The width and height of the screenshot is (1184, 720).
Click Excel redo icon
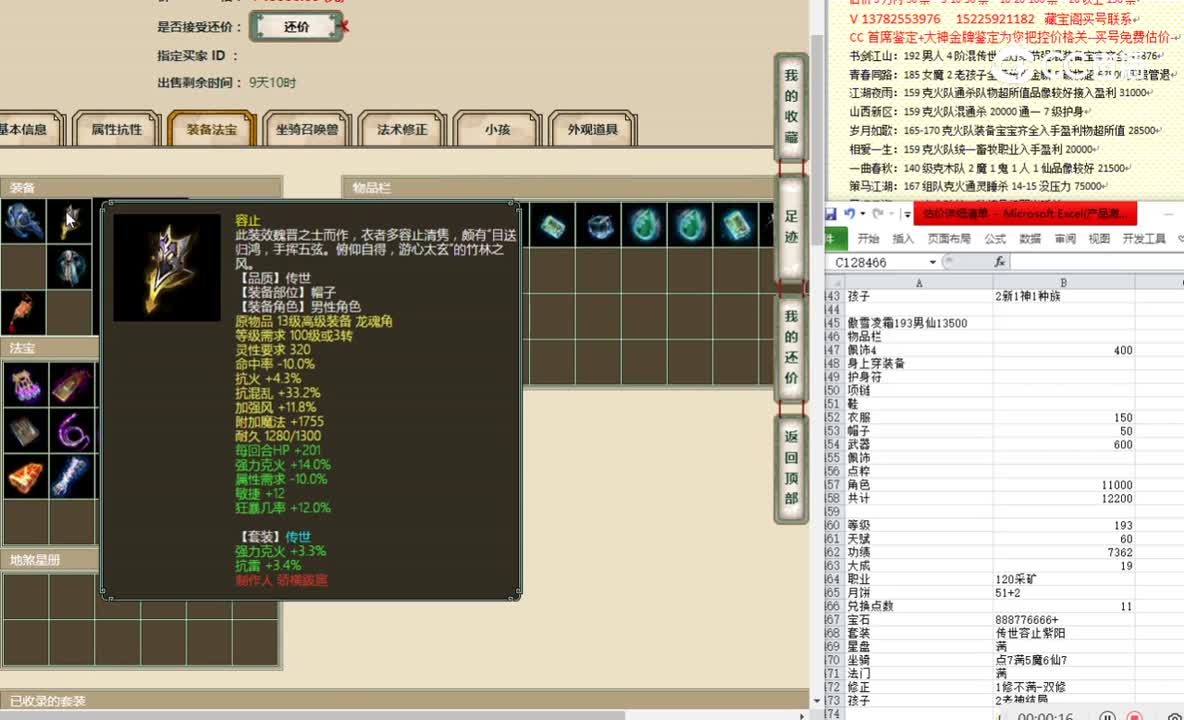[x=879, y=214]
